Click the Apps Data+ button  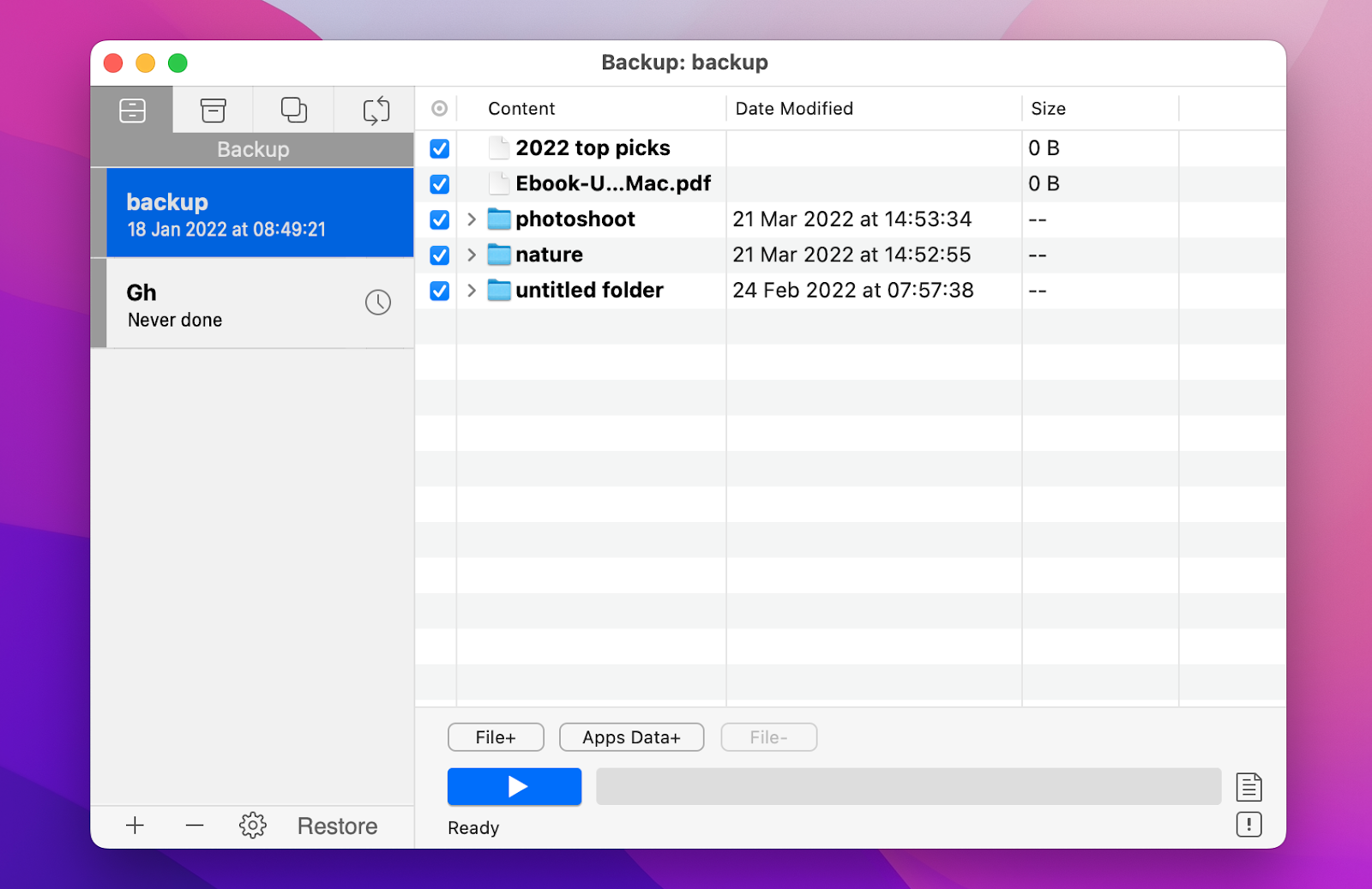point(631,737)
